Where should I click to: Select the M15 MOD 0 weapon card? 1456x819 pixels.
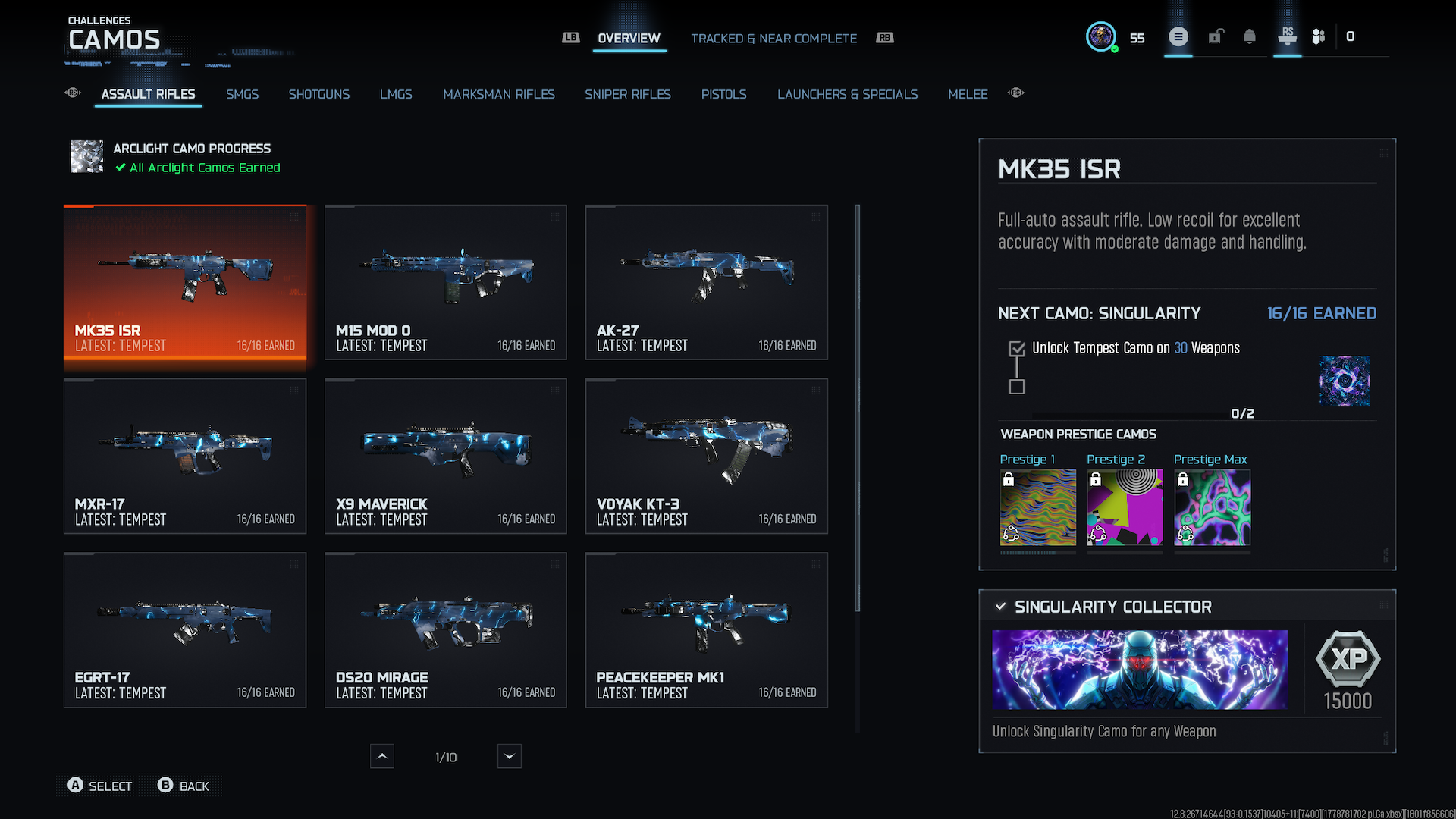click(x=446, y=282)
